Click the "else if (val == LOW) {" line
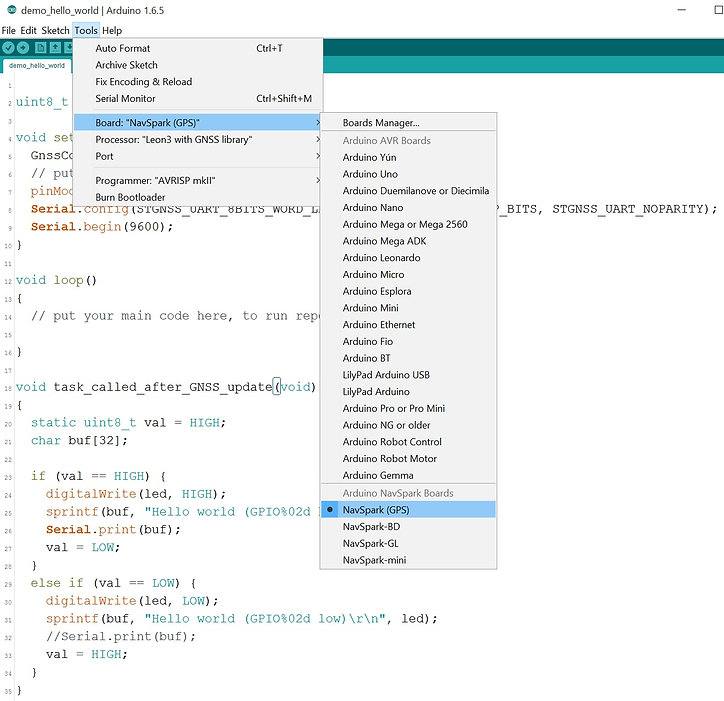724x701 pixels. coord(113,583)
